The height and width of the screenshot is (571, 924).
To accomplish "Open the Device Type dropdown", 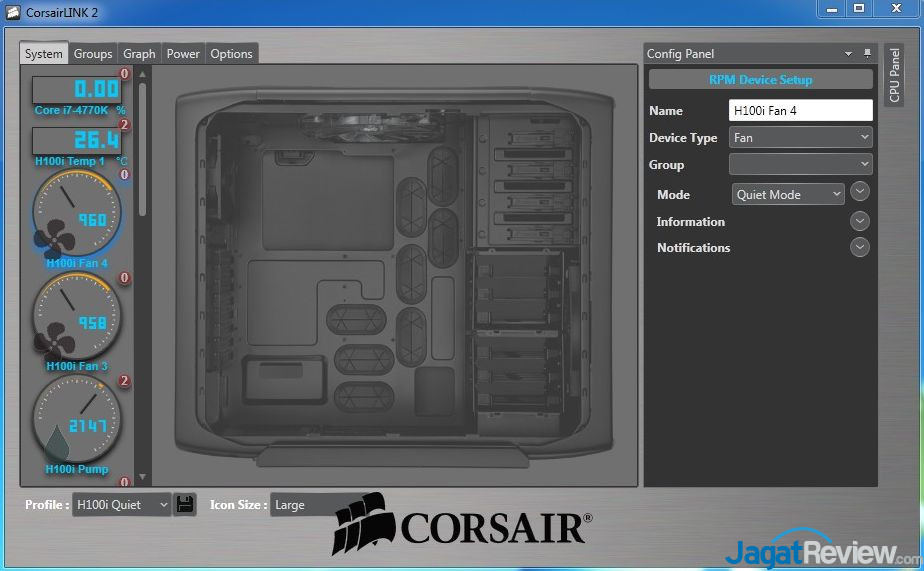I will coord(800,137).
